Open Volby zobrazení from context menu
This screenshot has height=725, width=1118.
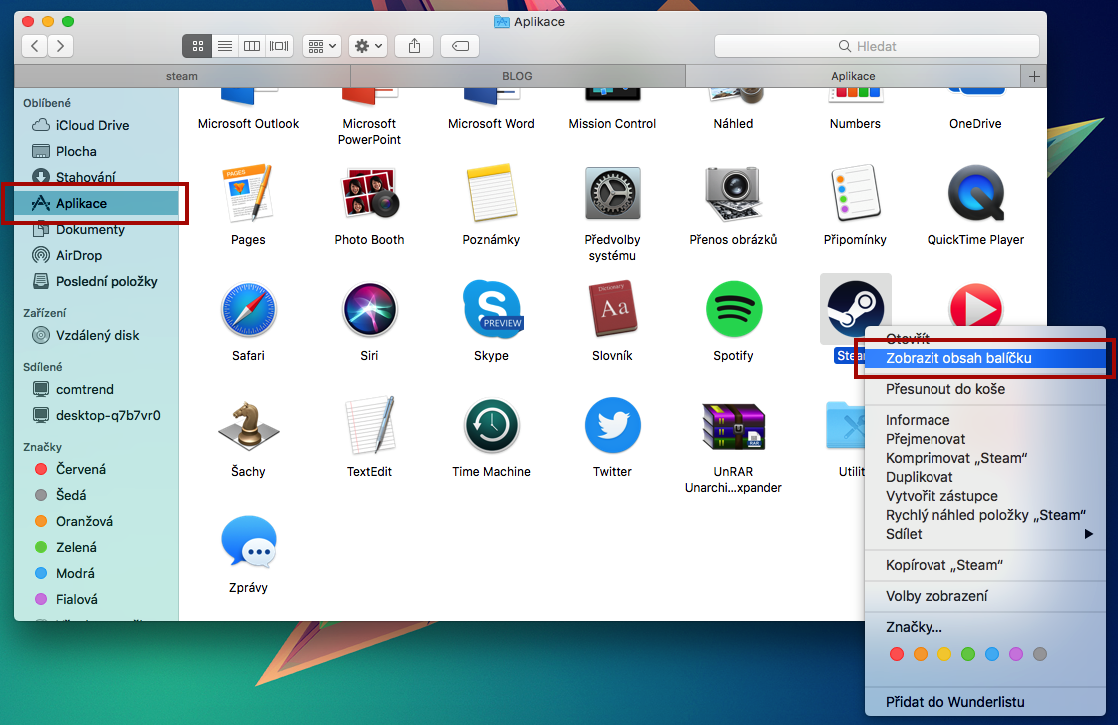point(985,596)
